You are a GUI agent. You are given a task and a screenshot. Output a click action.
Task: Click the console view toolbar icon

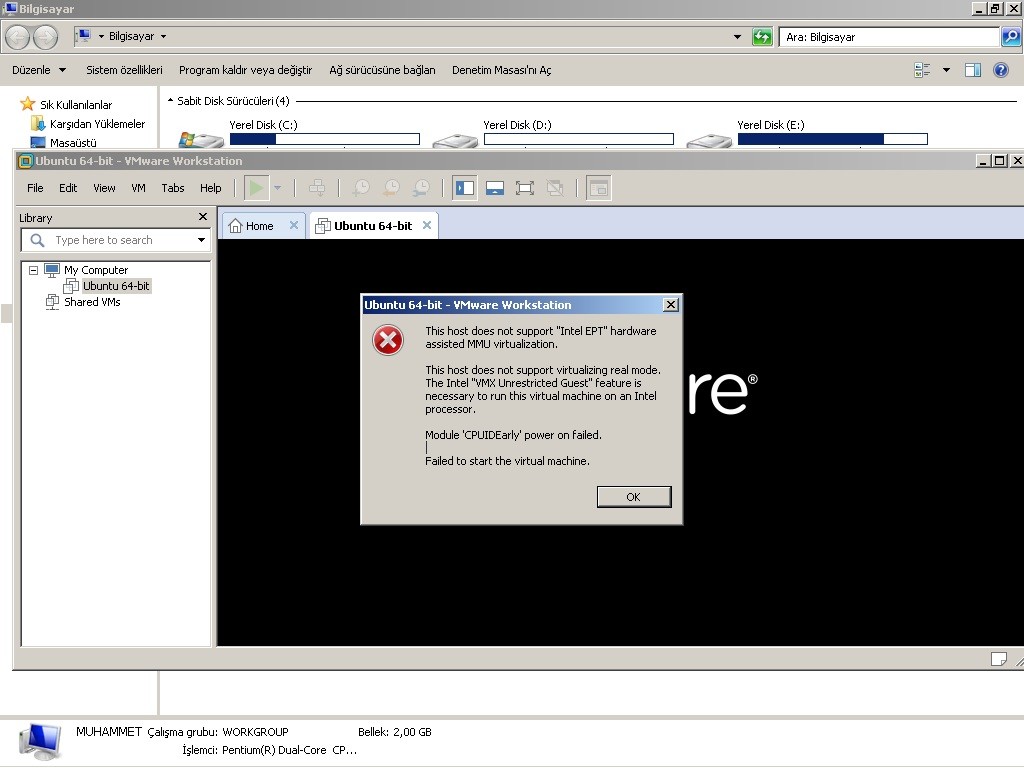599,188
